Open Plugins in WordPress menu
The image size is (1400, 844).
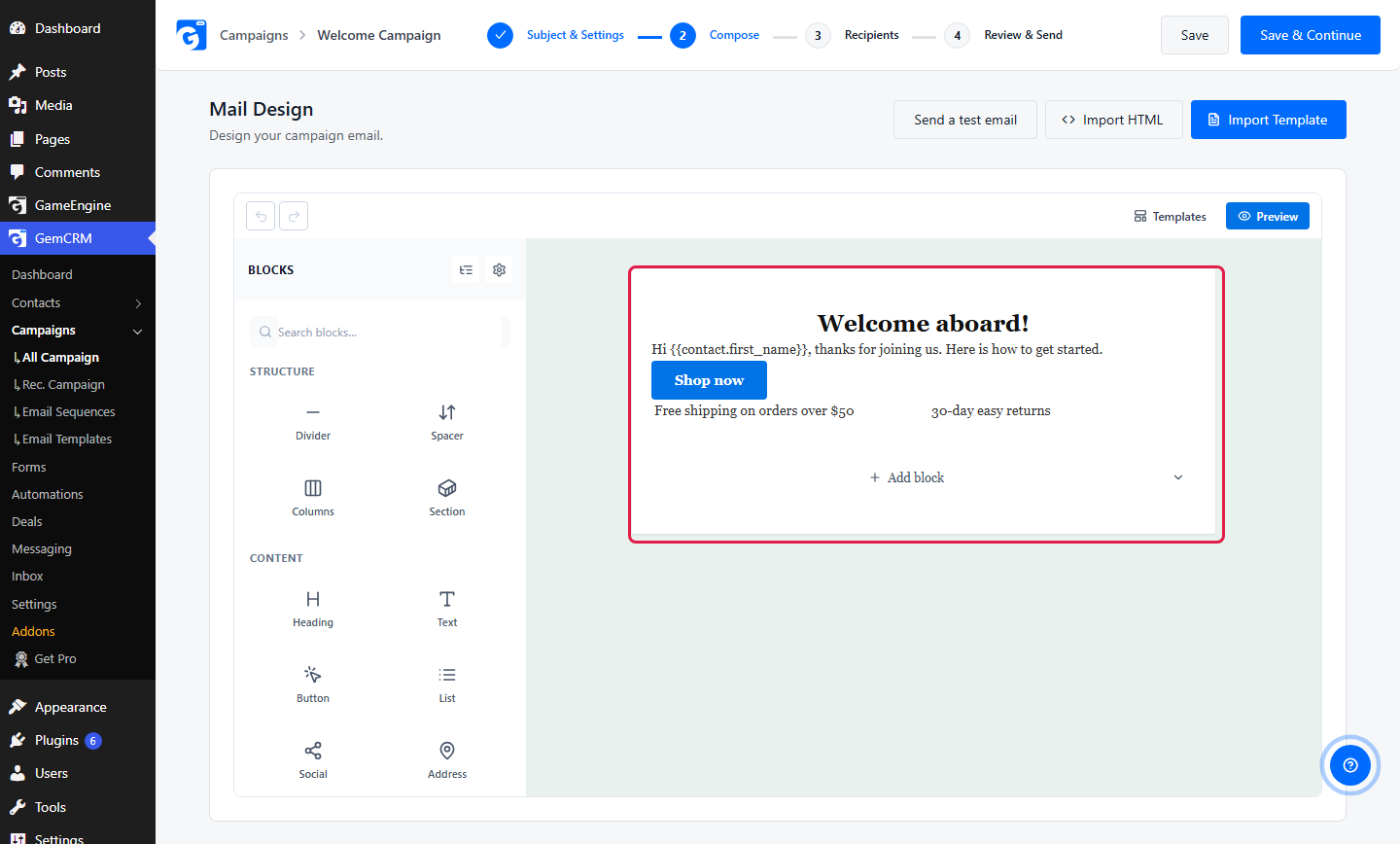pyautogui.click(x=56, y=740)
